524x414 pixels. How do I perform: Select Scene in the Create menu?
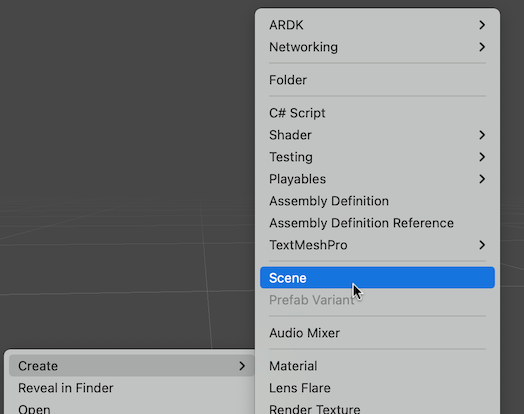pyautogui.click(x=377, y=278)
